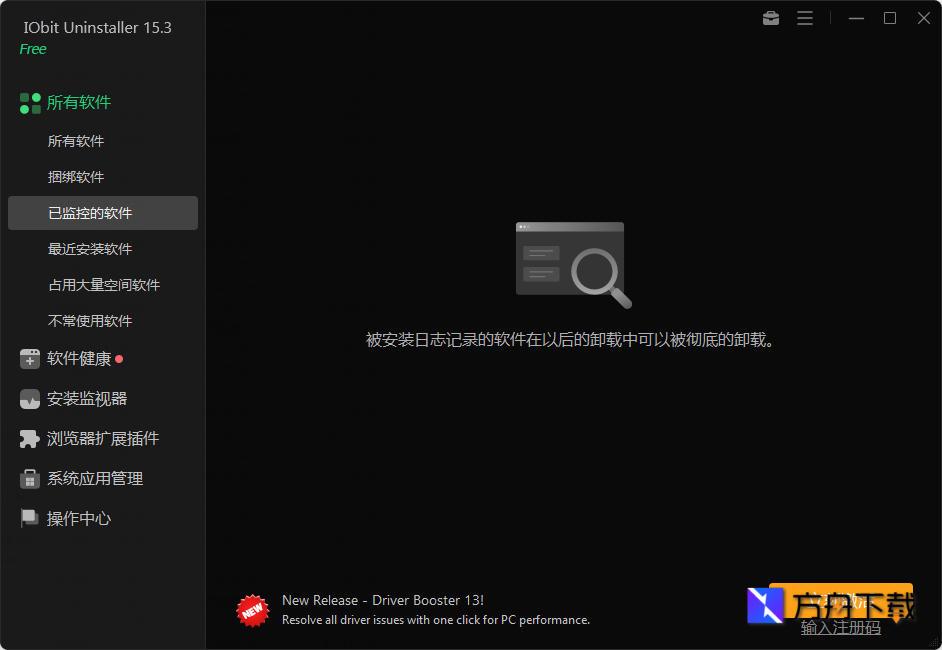Open the 软件健康 panel from the sidebar
This screenshot has width=942, height=650.
75,358
